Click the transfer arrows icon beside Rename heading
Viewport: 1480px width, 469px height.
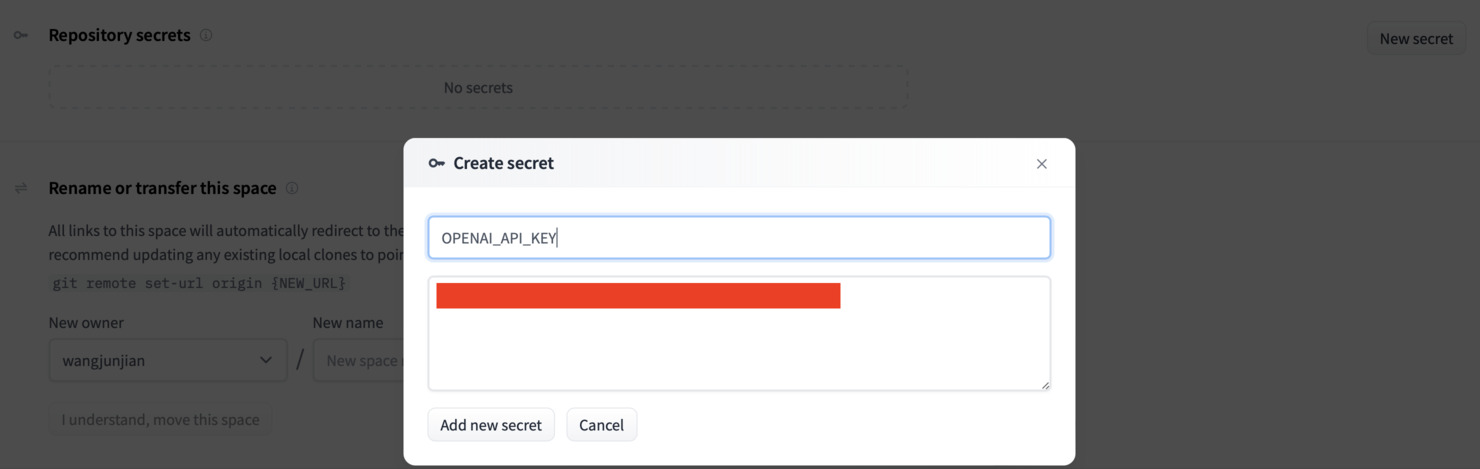[x=20, y=188]
